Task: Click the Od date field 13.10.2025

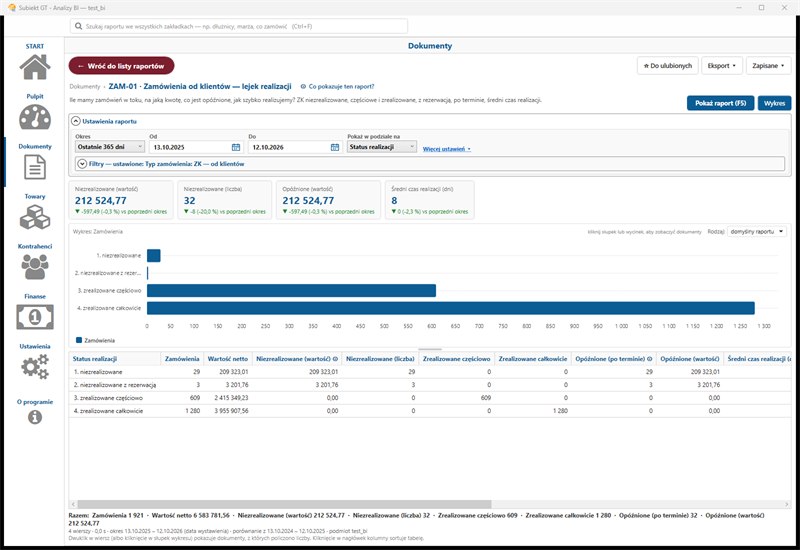Action: coord(196,147)
